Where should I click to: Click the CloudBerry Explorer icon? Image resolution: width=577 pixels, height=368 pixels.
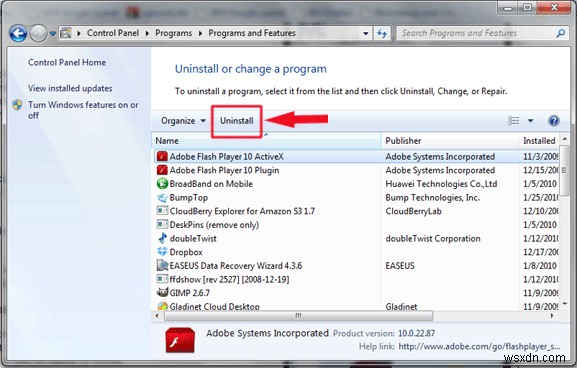(162, 211)
